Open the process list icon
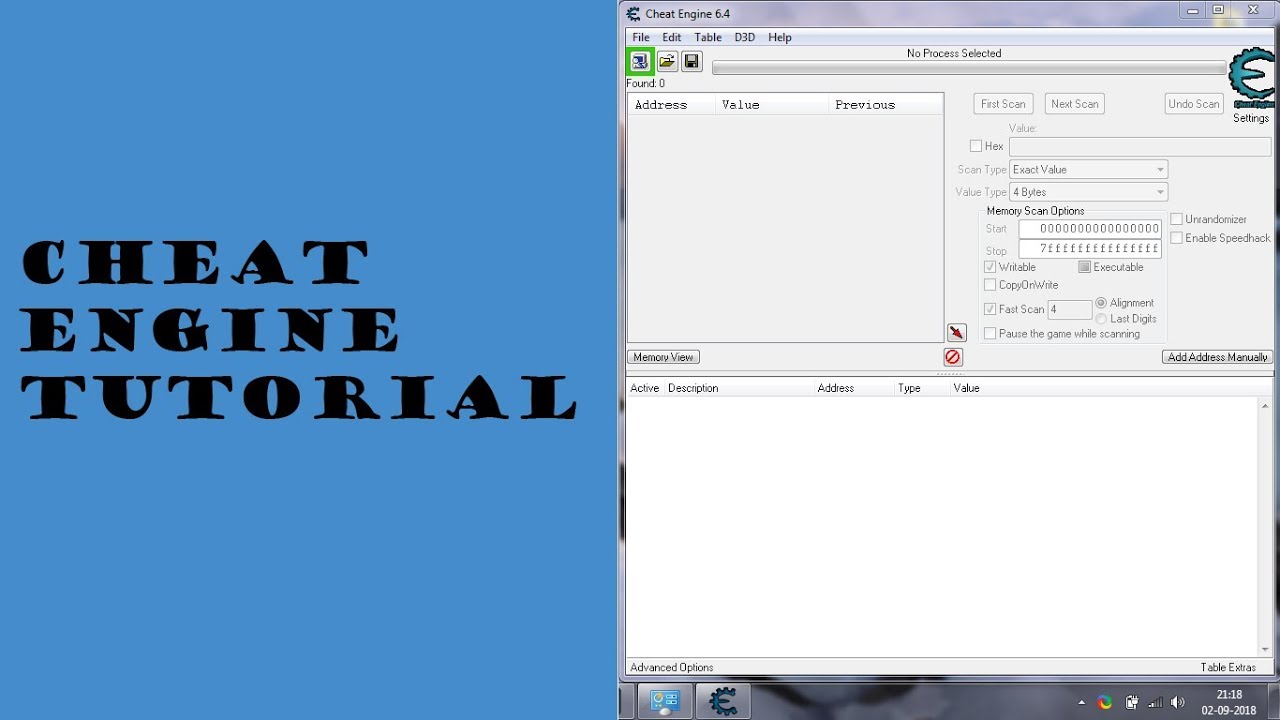The height and width of the screenshot is (720, 1280). coord(640,61)
